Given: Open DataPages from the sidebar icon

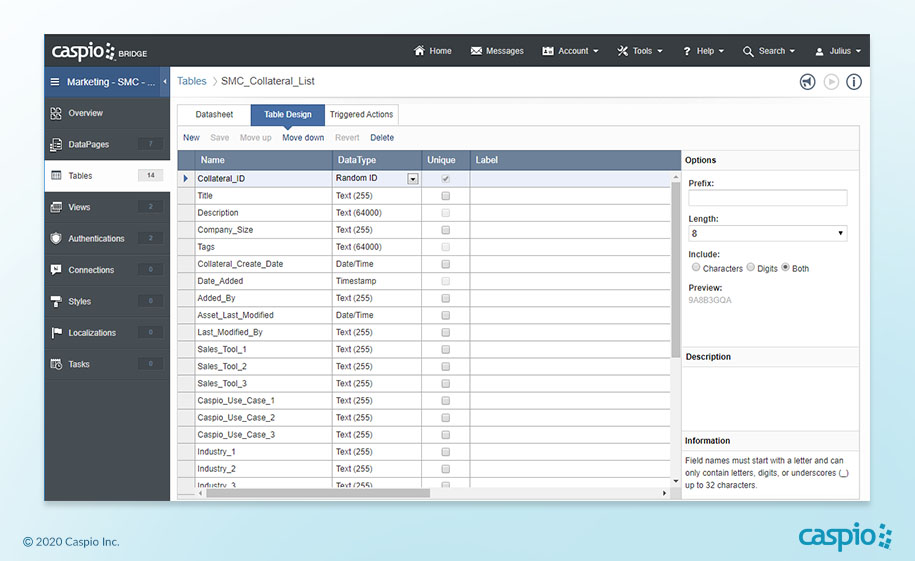Looking at the screenshot, I should (56, 145).
